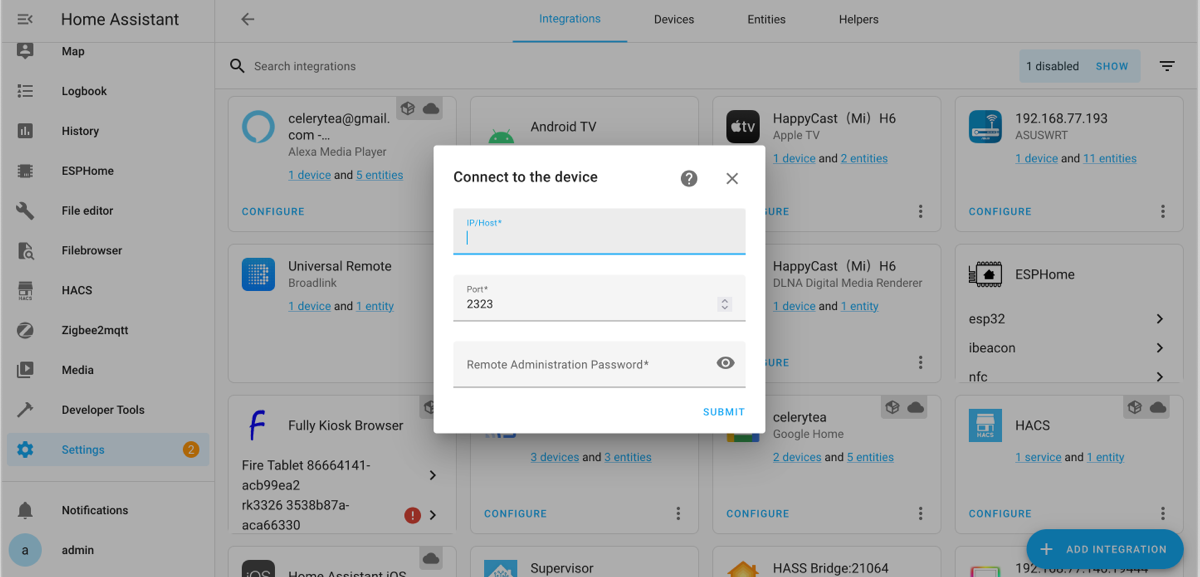Viewport: 1200px width, 577px height.
Task: Expand ibeacon entry in ESPHome card
Action: click(1160, 348)
